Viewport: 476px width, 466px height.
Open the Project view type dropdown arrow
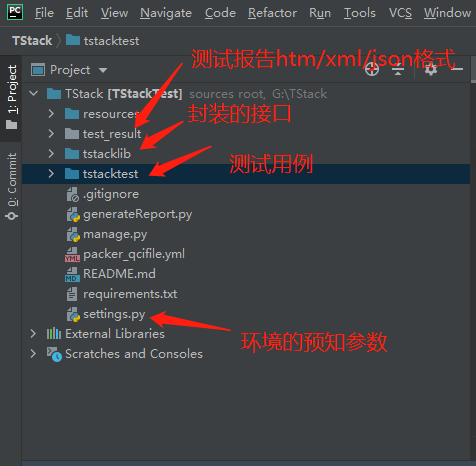[103, 70]
